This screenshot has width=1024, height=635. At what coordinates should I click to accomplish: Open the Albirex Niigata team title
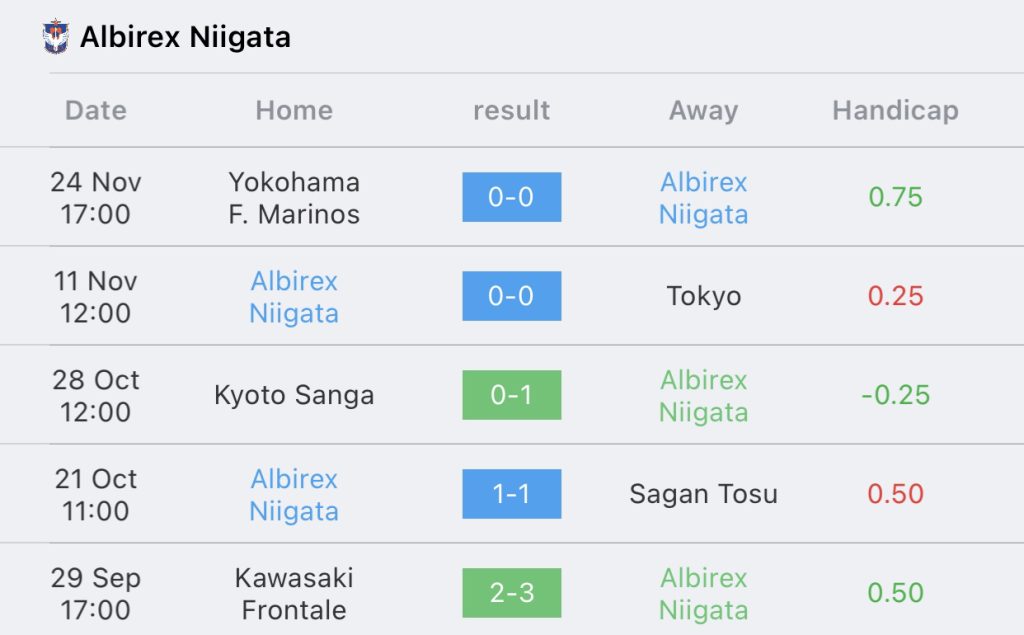click(x=185, y=37)
